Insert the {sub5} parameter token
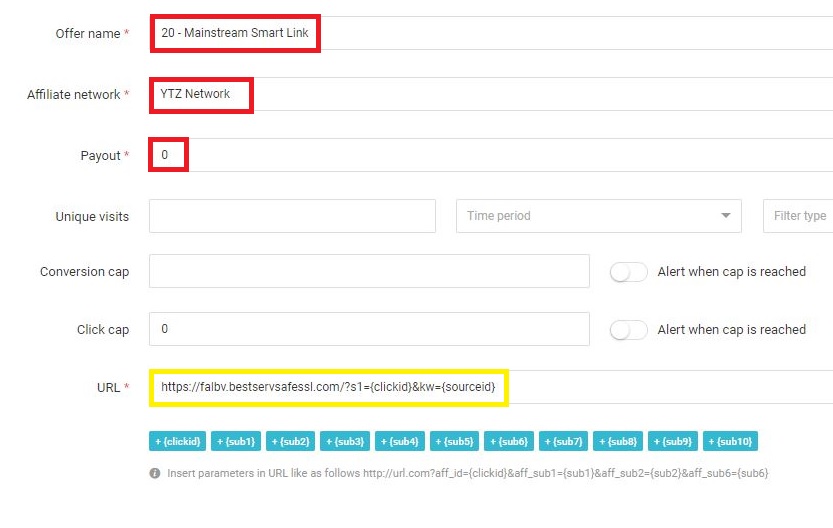The width and height of the screenshot is (833, 528). pos(454,441)
